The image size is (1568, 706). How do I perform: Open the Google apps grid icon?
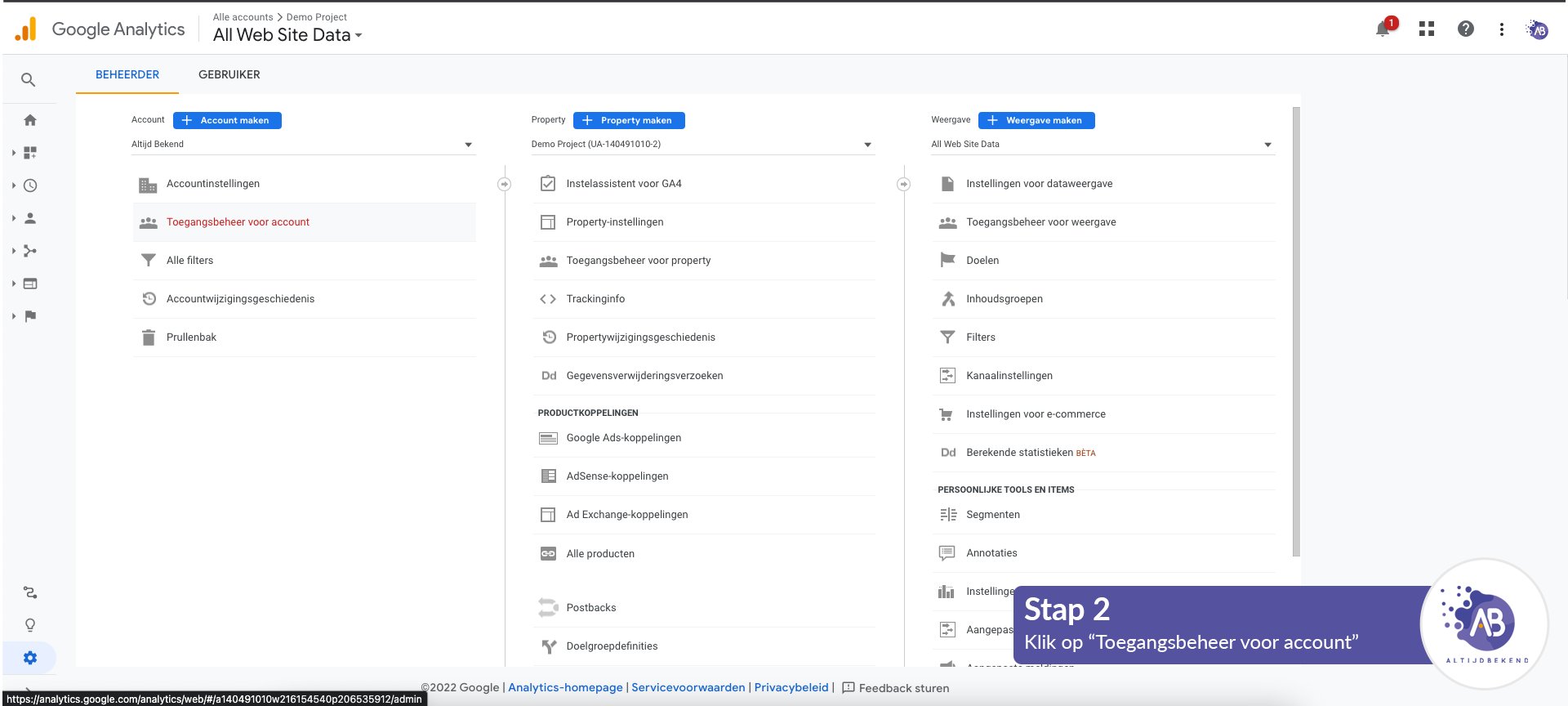coord(1427,29)
